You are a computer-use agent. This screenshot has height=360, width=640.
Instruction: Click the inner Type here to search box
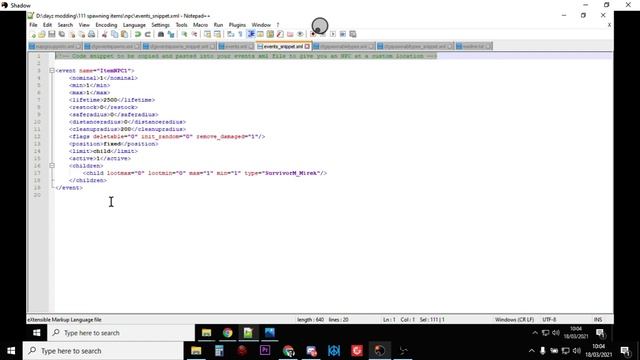(x=121, y=333)
